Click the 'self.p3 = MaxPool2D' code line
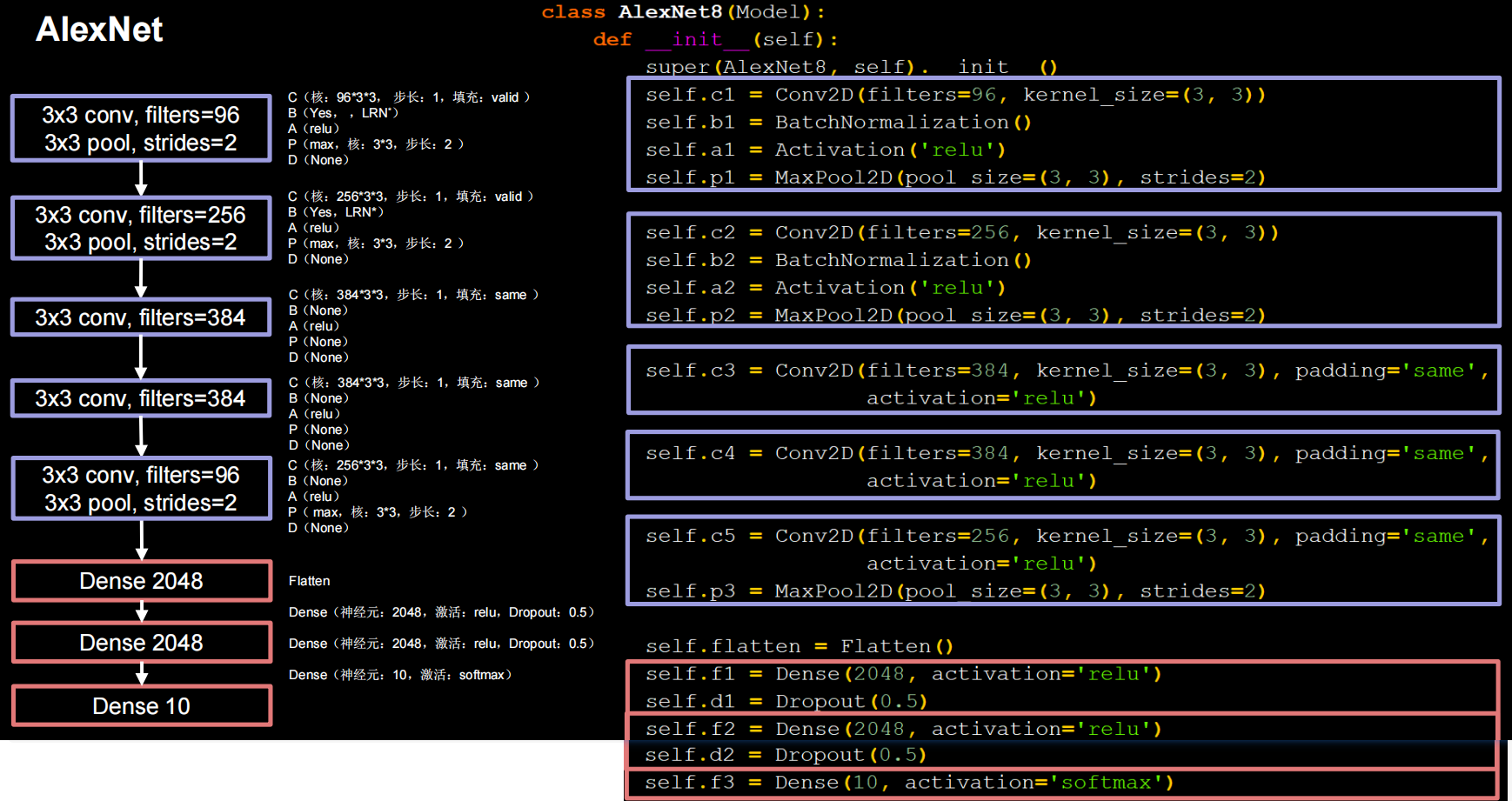The height and width of the screenshot is (801, 1512). point(955,591)
